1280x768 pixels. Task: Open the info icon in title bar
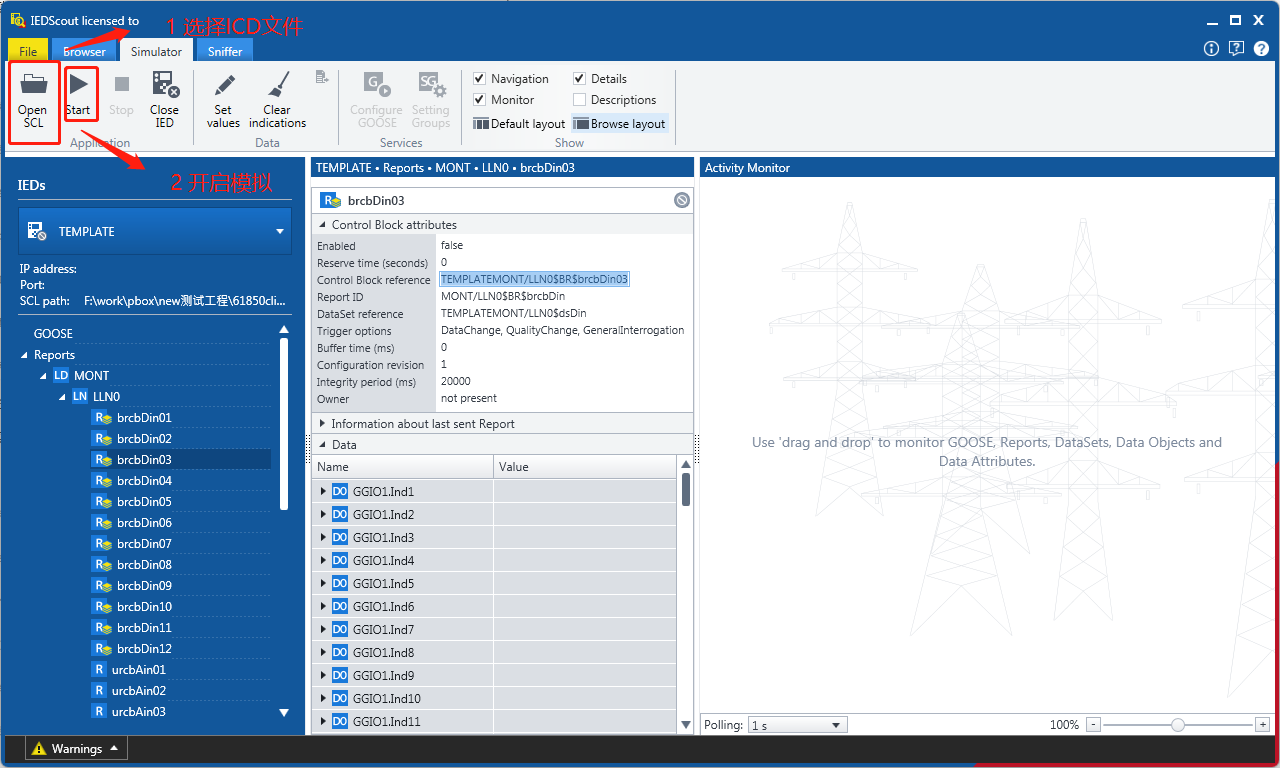coord(1211,48)
